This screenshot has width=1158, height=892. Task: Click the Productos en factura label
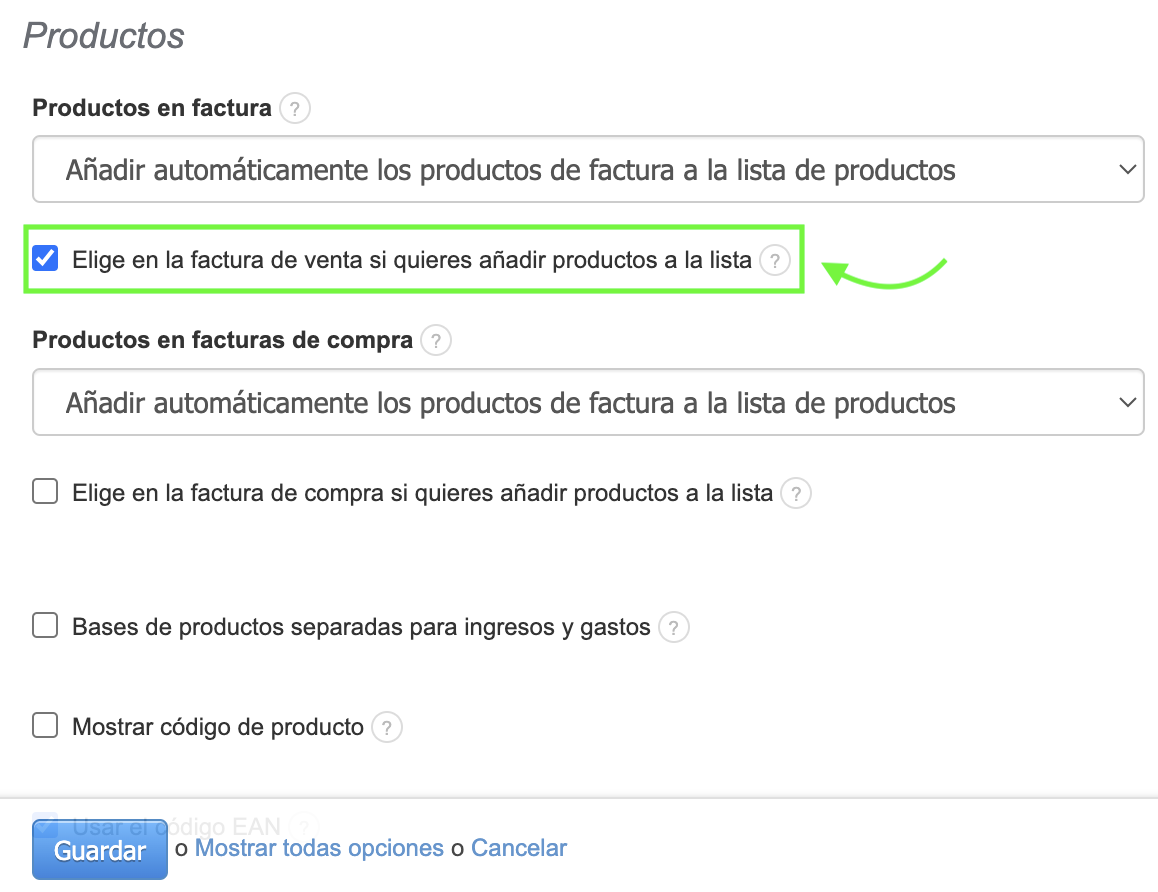click(x=152, y=108)
